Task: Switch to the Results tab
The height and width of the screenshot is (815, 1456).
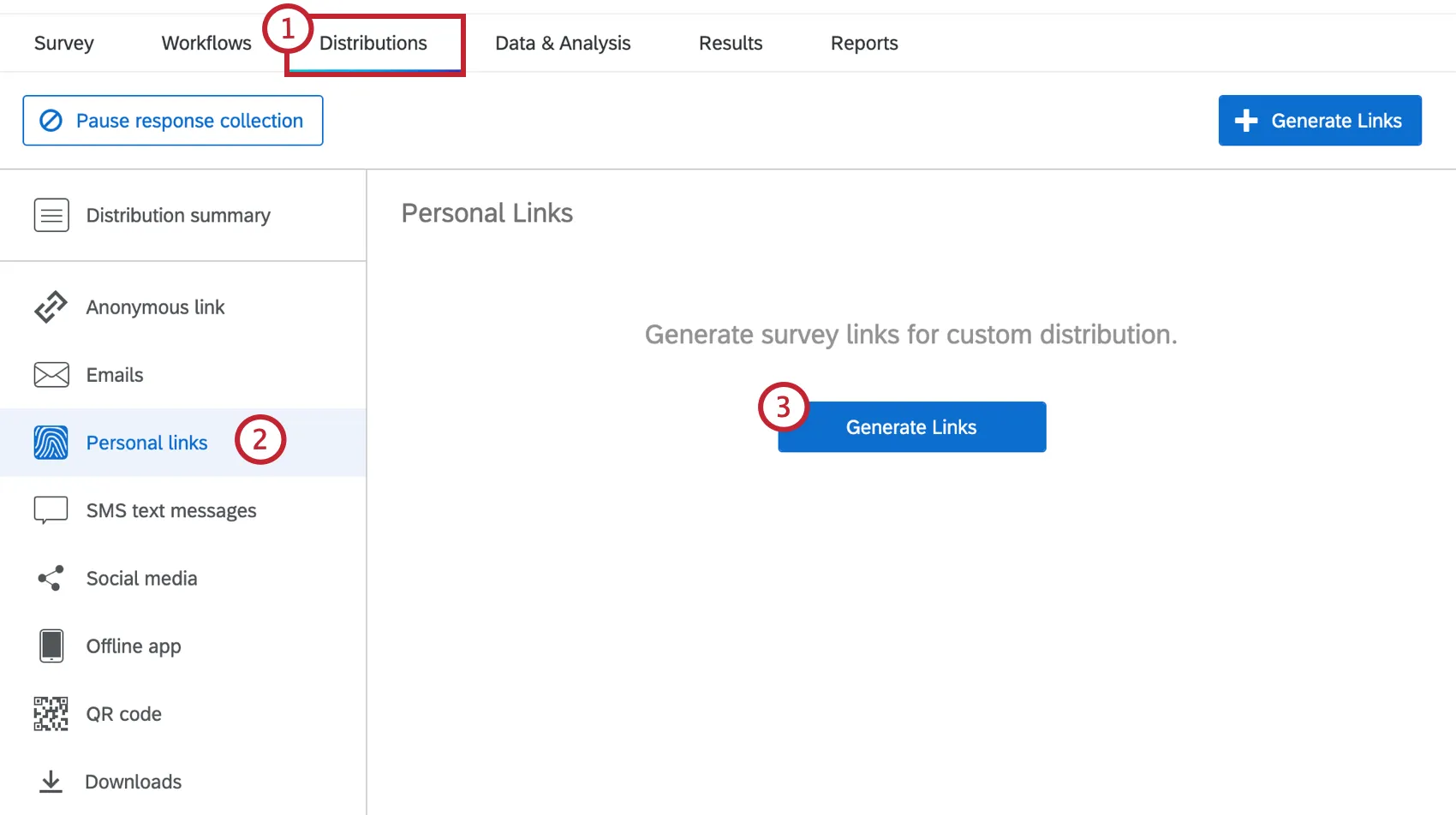Action: pos(730,43)
